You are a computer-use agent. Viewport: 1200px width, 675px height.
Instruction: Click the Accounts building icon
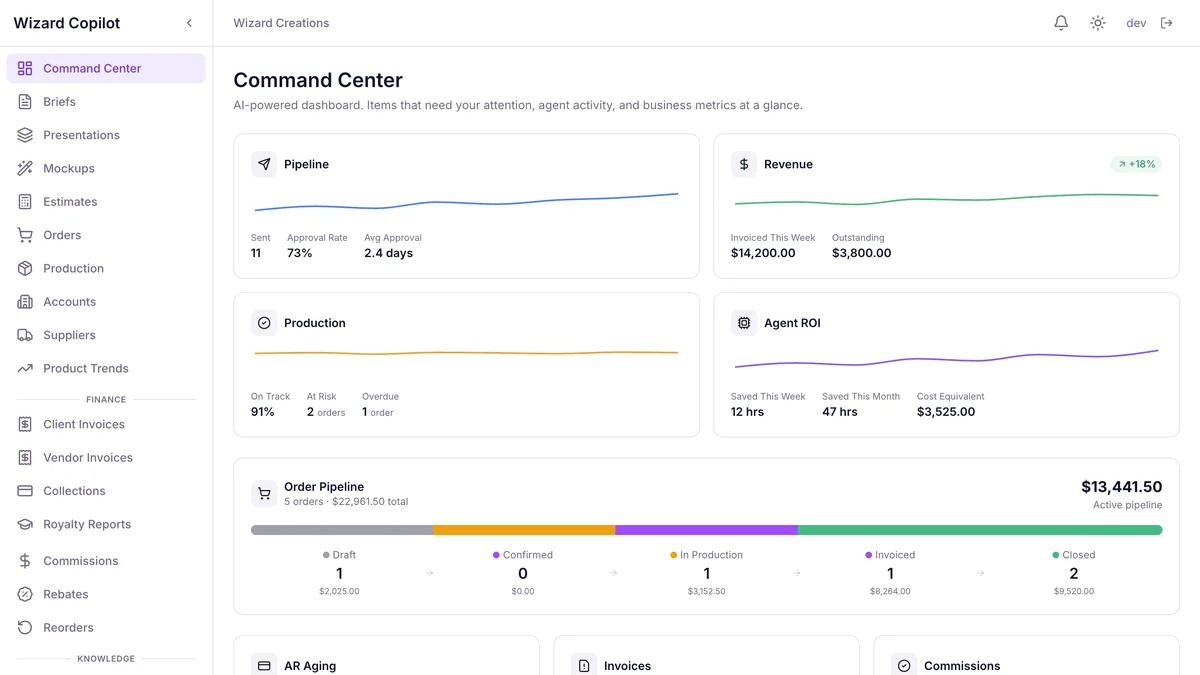(25, 302)
